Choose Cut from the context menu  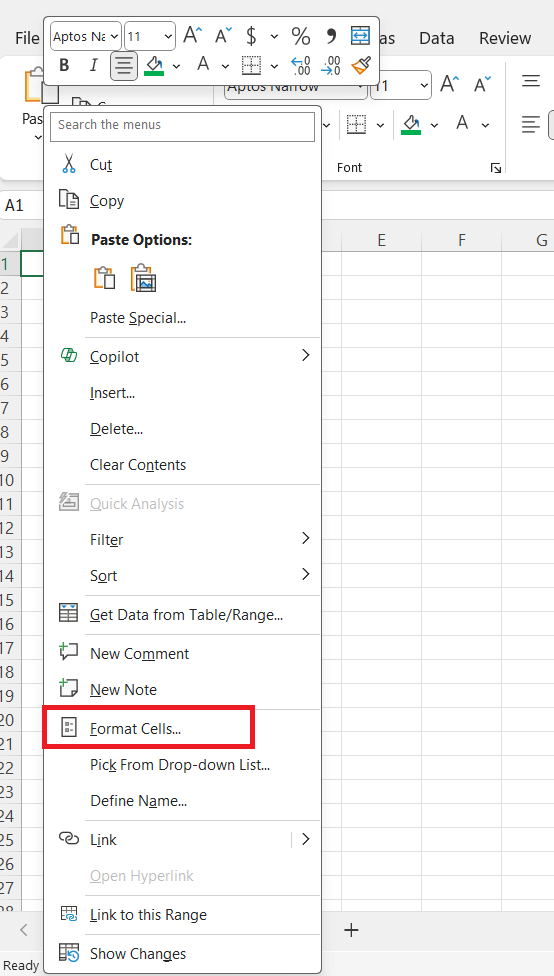[182, 165]
